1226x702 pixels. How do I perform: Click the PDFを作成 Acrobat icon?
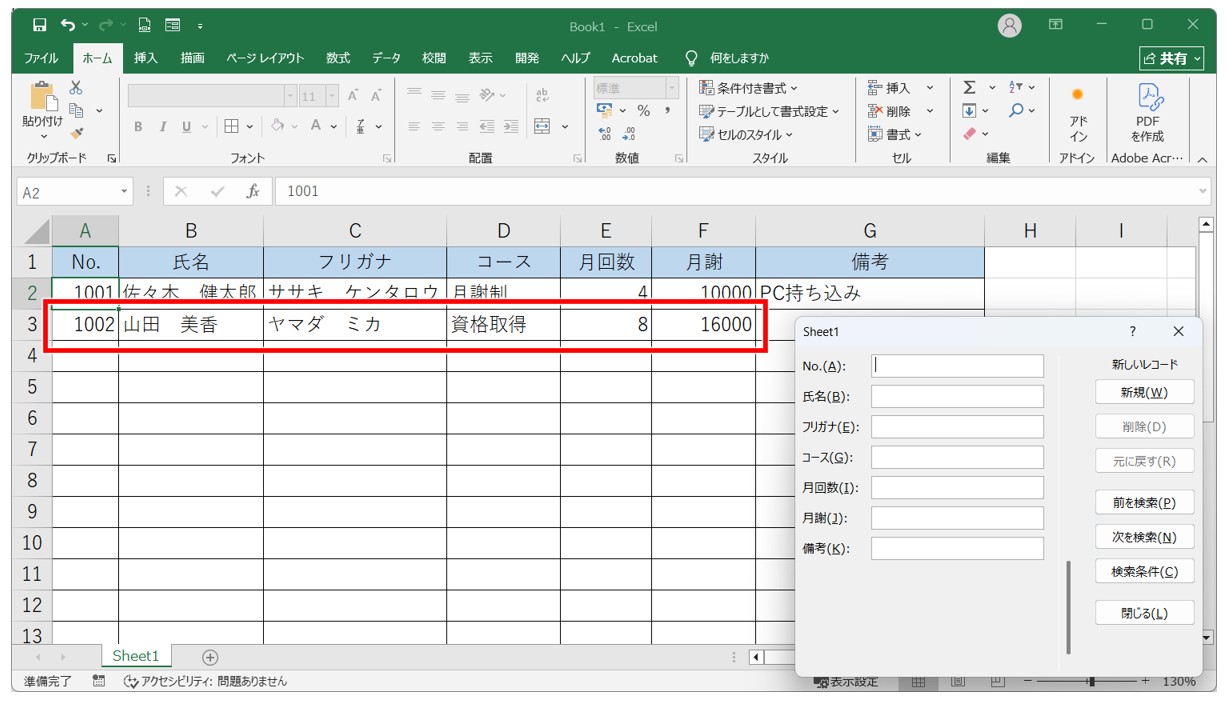coord(1147,113)
